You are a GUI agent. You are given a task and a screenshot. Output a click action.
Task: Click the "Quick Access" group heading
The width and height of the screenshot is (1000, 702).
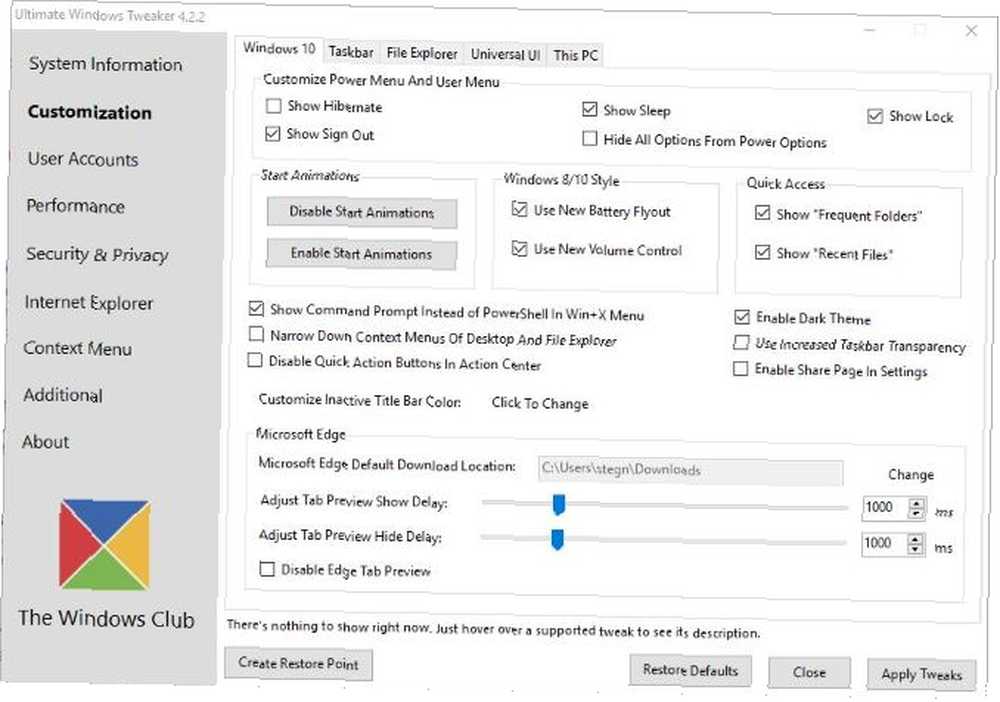click(786, 184)
